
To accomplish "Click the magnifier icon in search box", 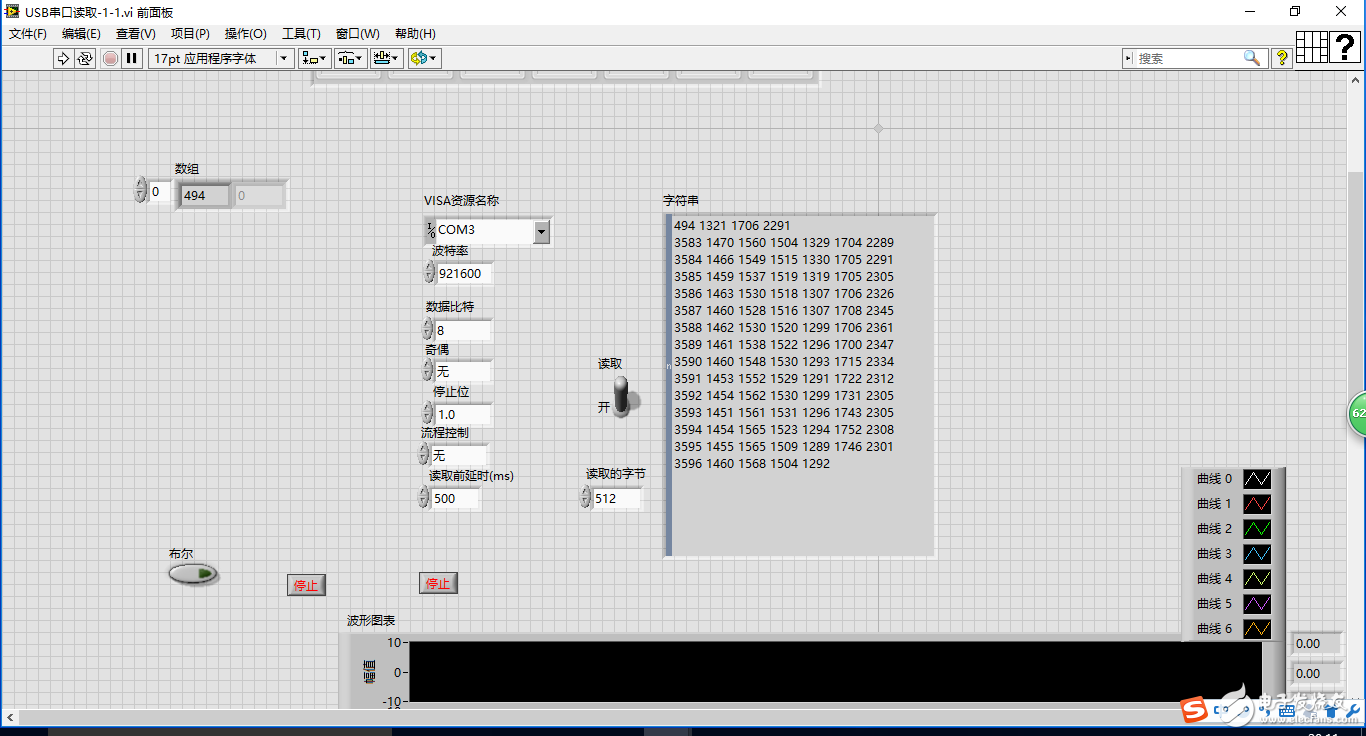I will coord(1252,58).
